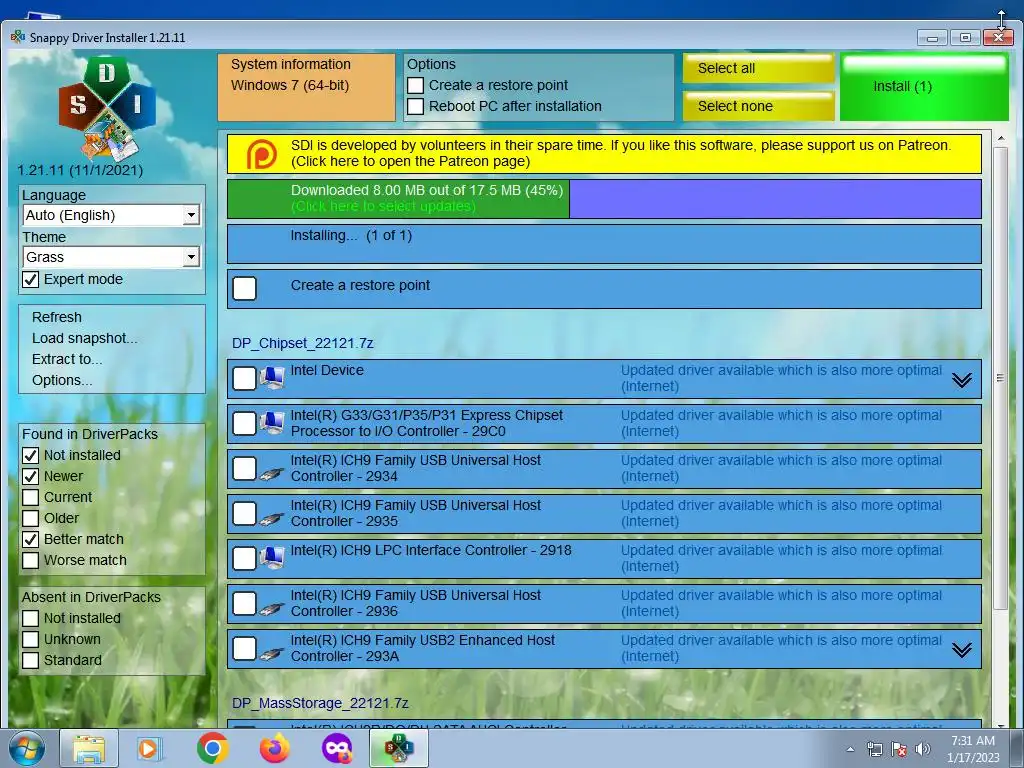The width and height of the screenshot is (1024, 768).
Task: Click the SDI icon in the title bar
Action: click(x=18, y=37)
